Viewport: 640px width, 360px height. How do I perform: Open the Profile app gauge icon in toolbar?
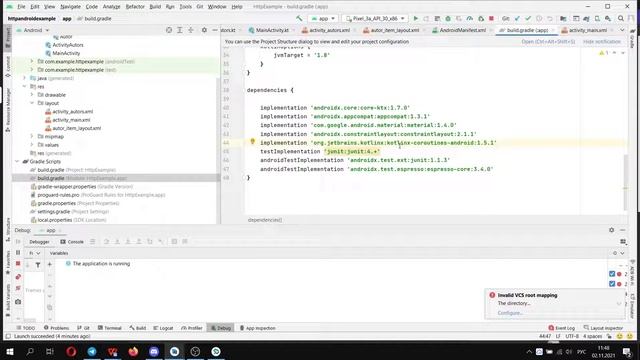tap(470, 18)
